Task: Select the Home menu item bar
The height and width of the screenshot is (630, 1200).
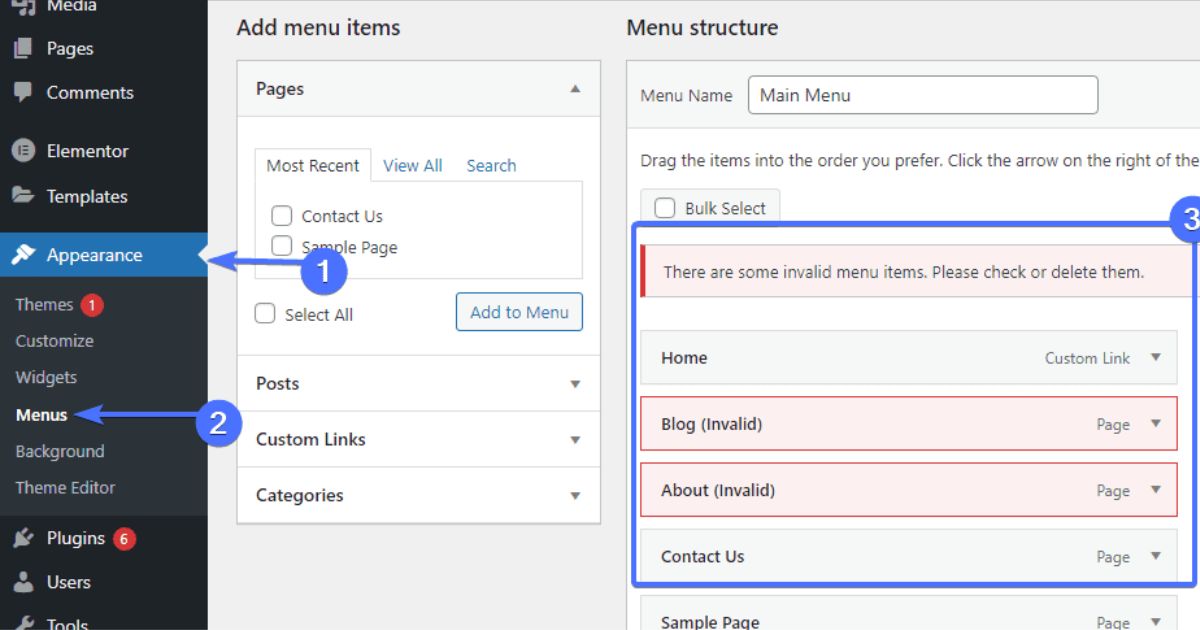Action: coord(909,357)
